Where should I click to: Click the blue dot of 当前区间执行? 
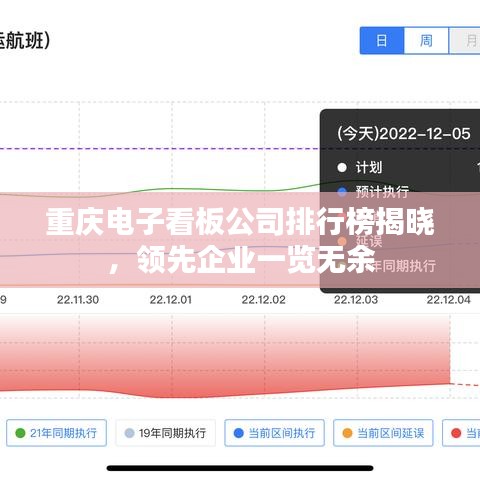[239, 433]
